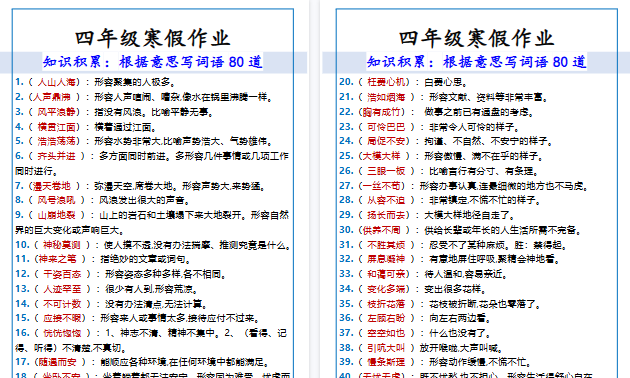Select the red answer 慢条斯理
Viewport: 630px width, 378px height.
coord(386,362)
